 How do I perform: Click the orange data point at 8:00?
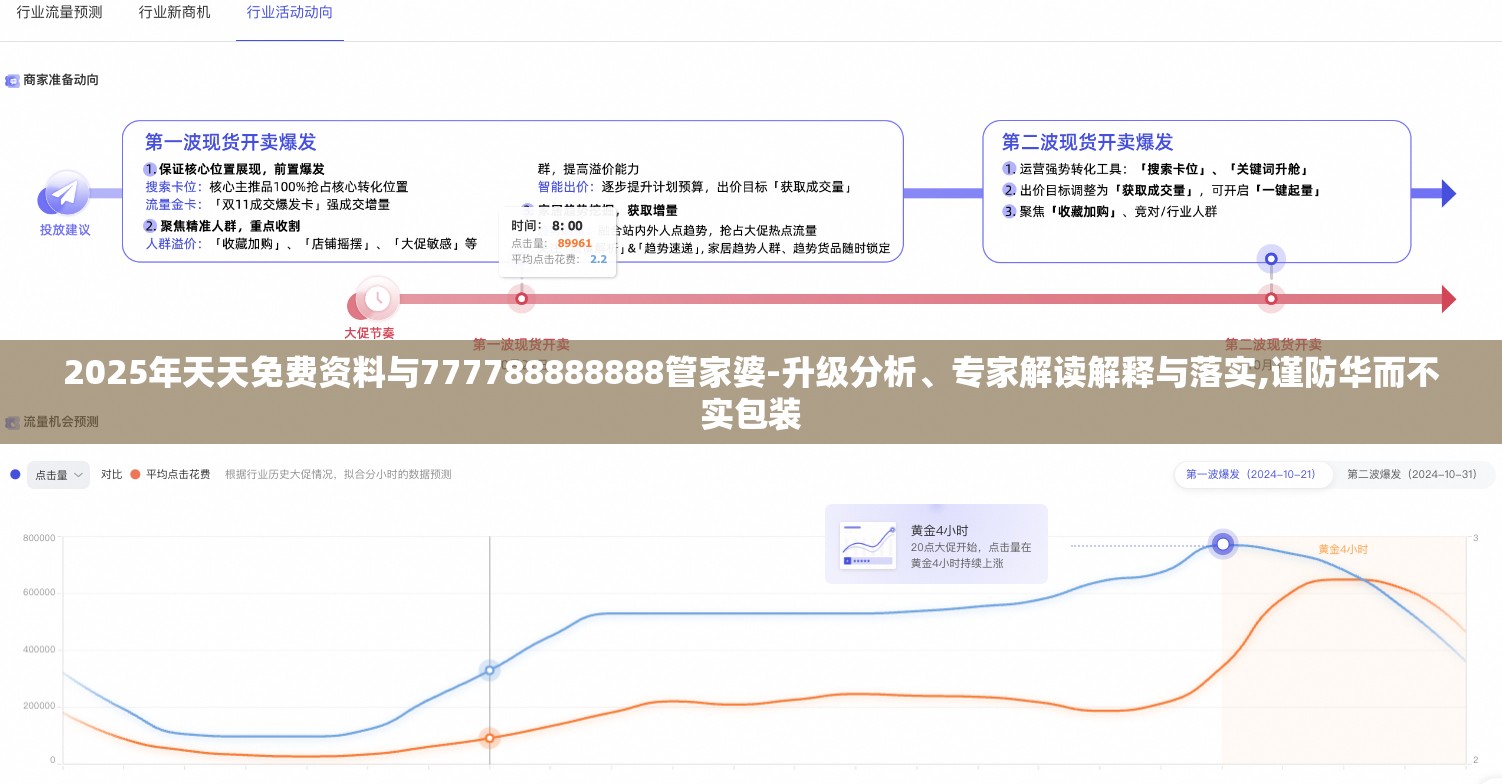489,739
